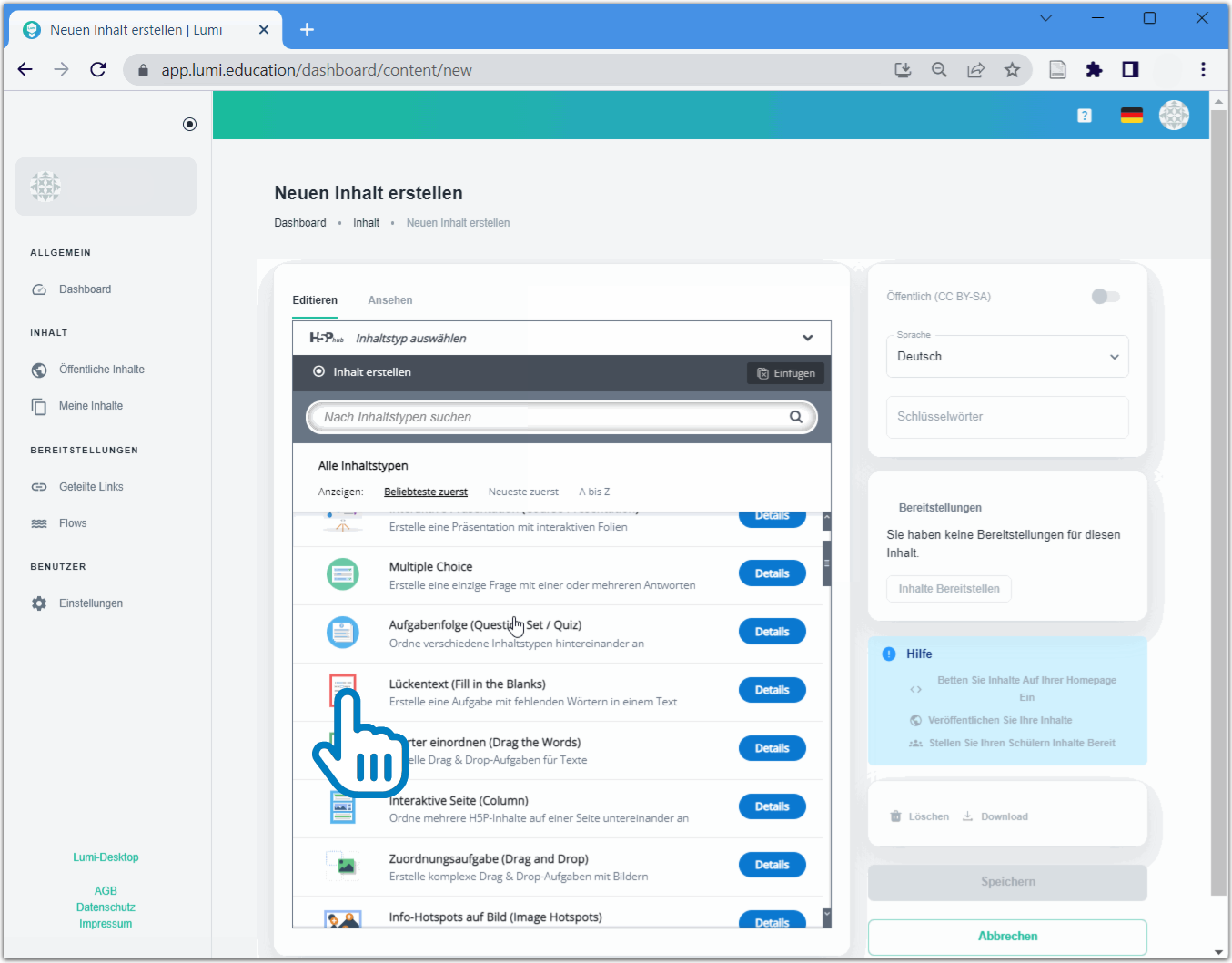Select the Aufgabenfolge (Question Set) icon
The width and height of the screenshot is (1232, 963).
343,633
